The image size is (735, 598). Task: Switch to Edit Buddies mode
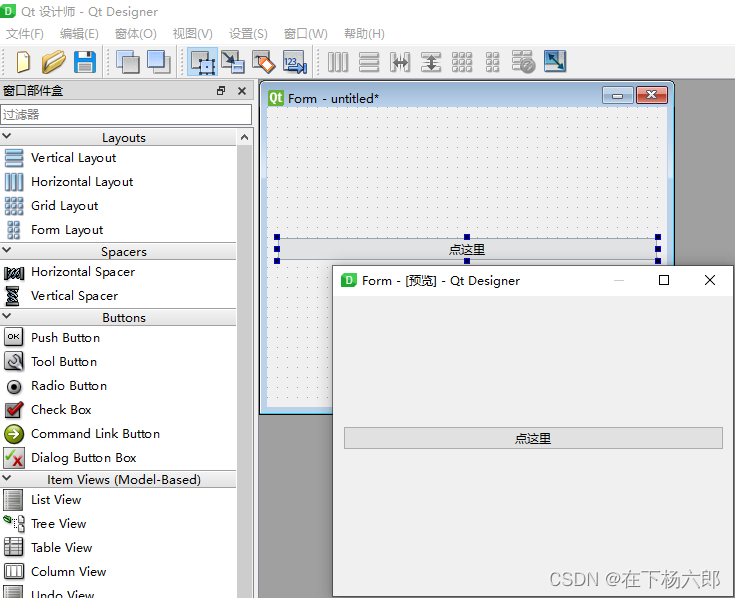[264, 62]
